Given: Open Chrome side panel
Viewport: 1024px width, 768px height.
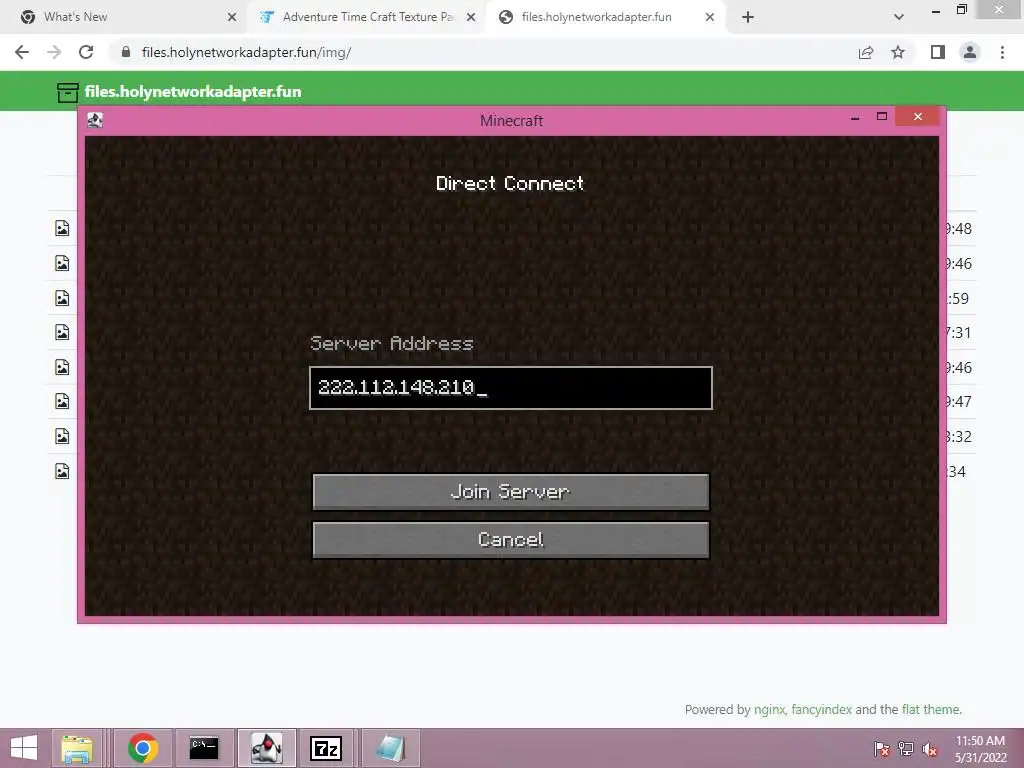Looking at the screenshot, I should coord(938,52).
